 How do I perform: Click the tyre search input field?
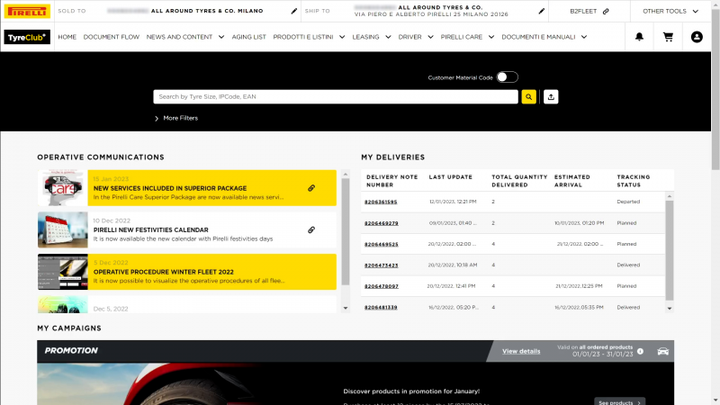pos(336,97)
